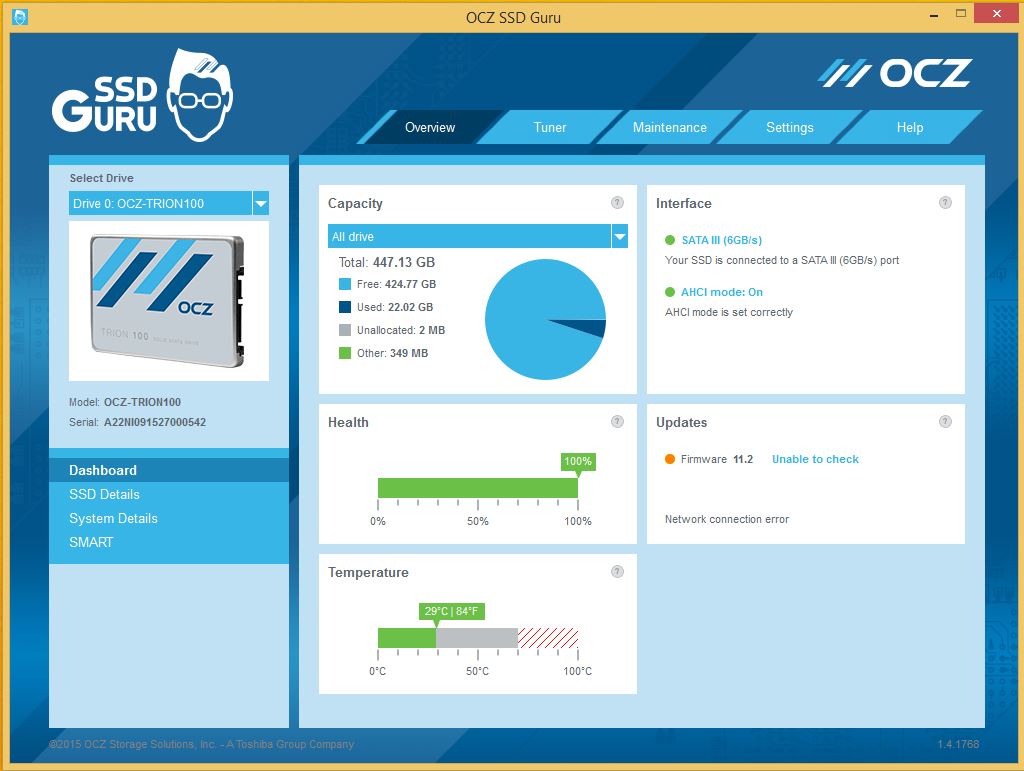Click the Firmware 11.2 version text
The height and width of the screenshot is (771, 1024).
pyautogui.click(x=716, y=459)
